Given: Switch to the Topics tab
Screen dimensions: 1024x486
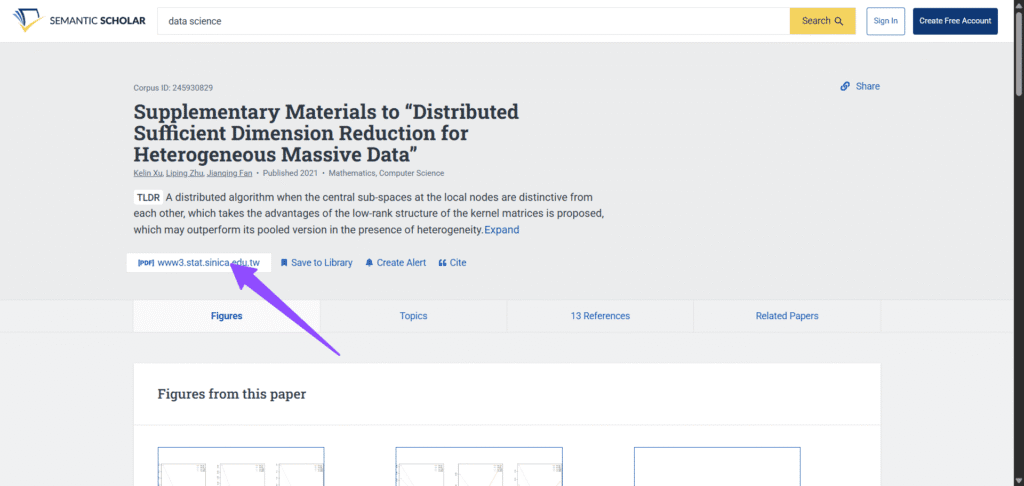Looking at the screenshot, I should click(413, 316).
